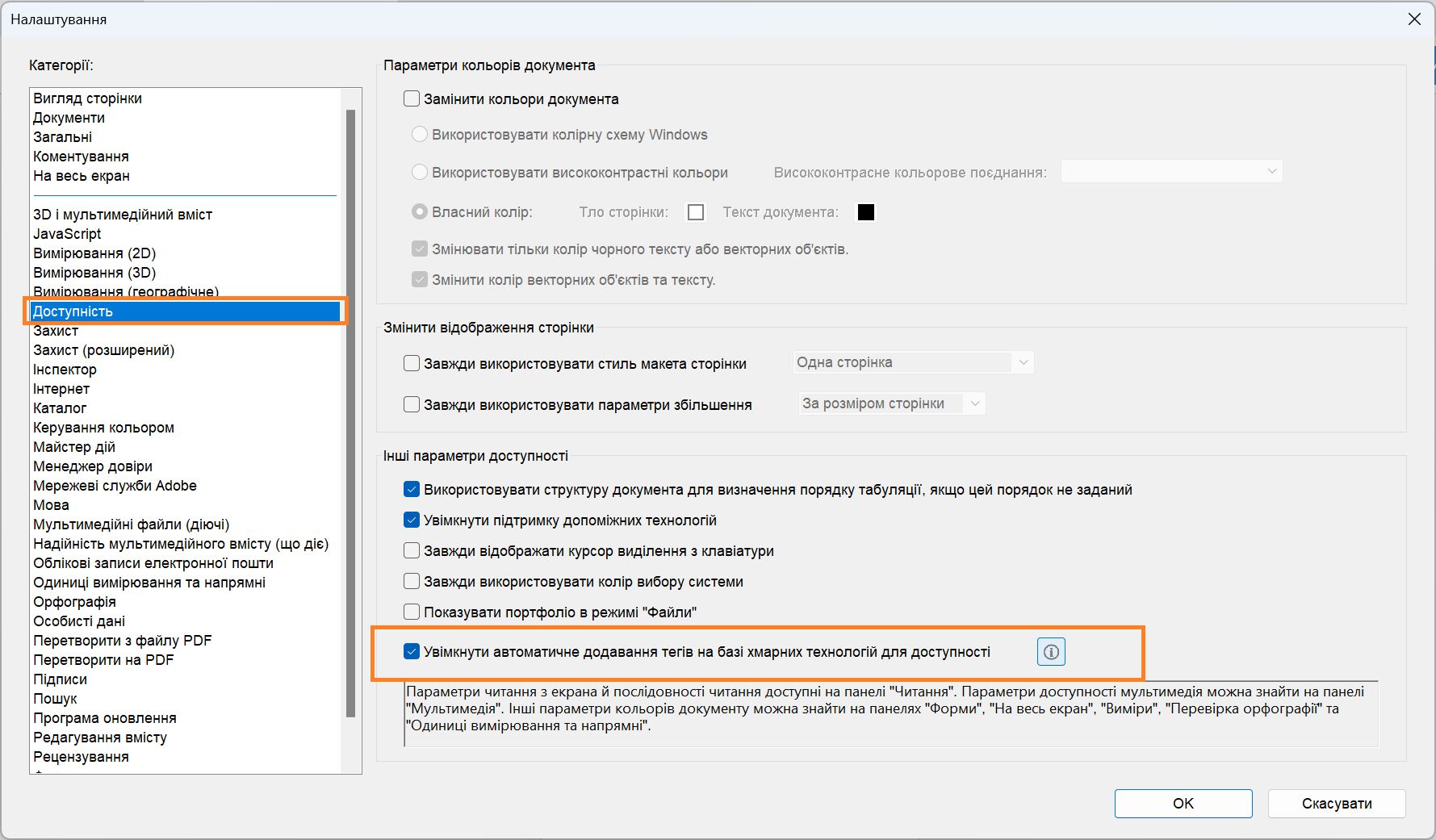1436x840 pixels.
Task: Select Керування кольором category
Action: 185,428
